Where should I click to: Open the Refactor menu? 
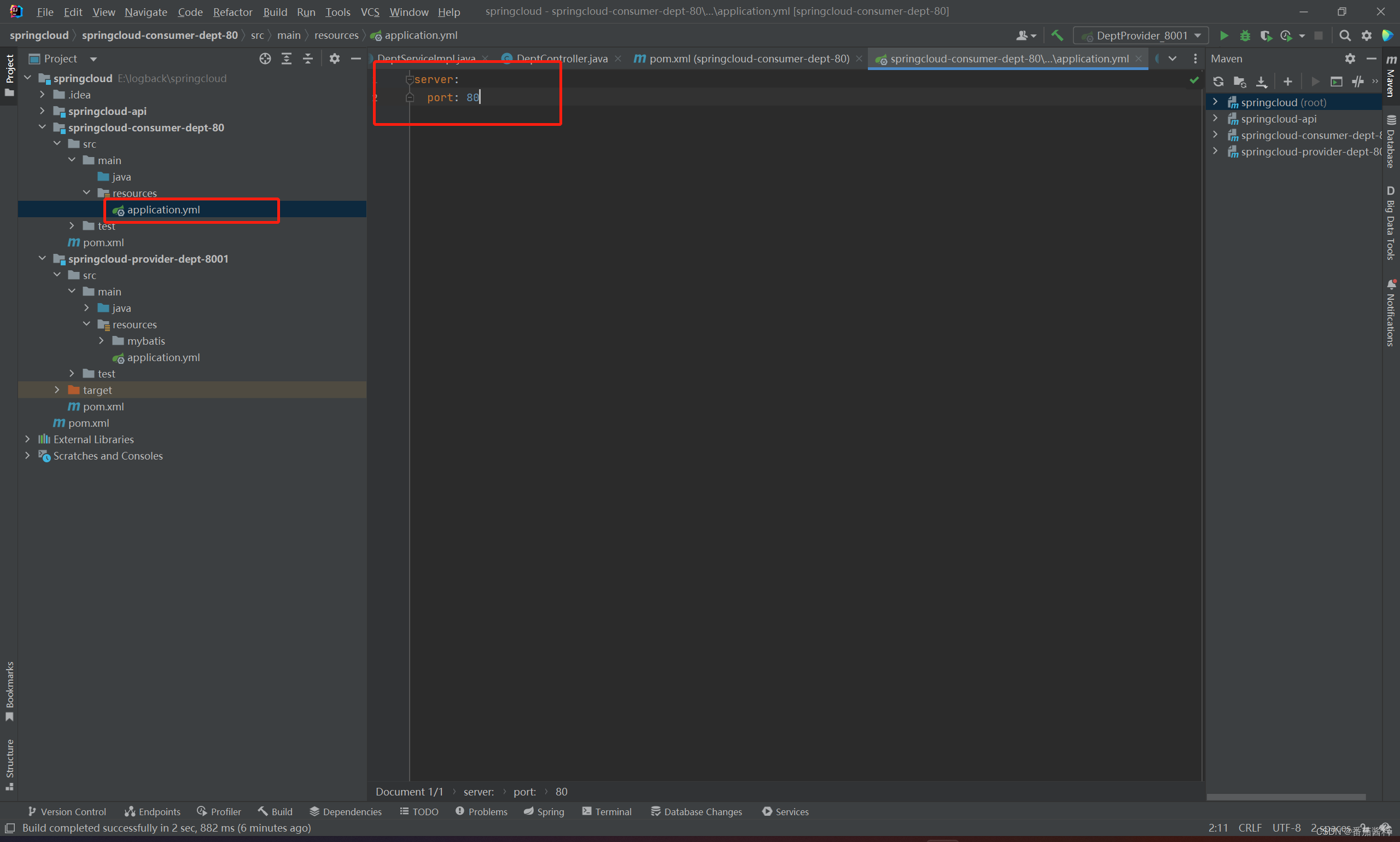click(232, 12)
